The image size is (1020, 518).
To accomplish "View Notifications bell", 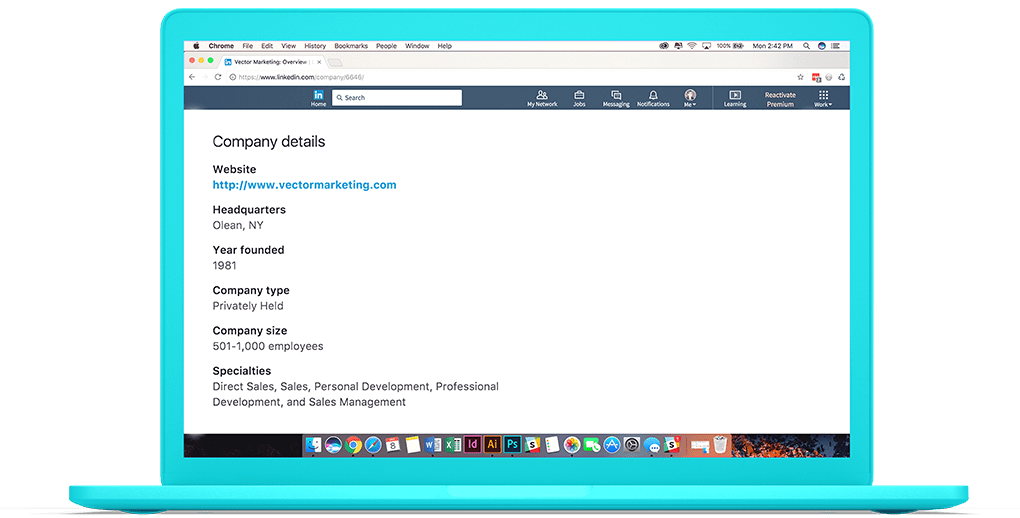I will [653, 98].
